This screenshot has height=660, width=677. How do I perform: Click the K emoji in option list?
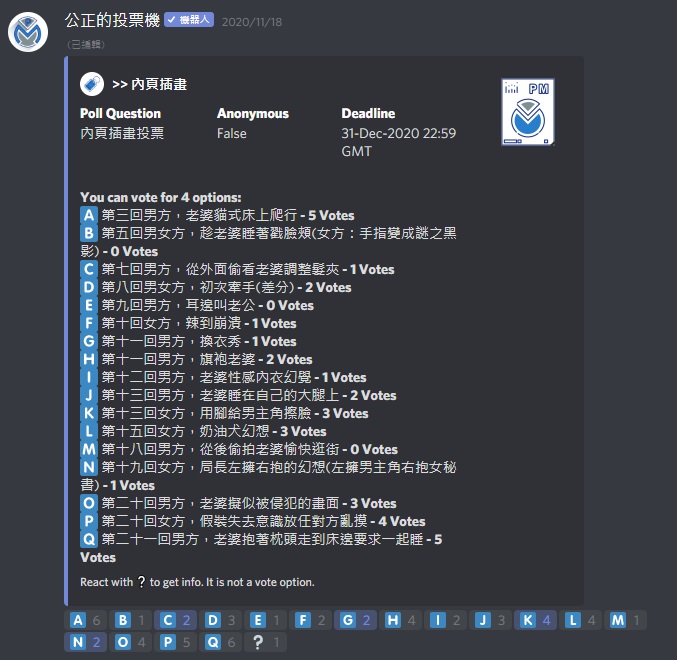click(89, 413)
